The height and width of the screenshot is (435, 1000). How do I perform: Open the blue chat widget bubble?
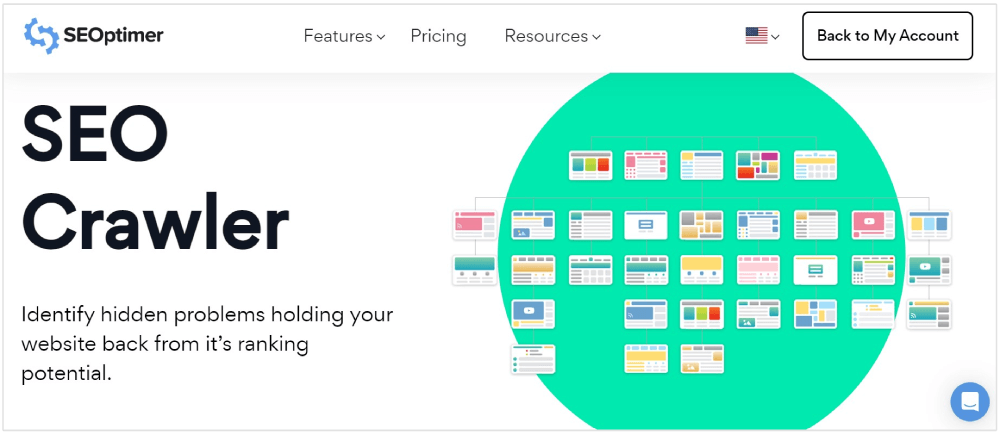pyautogui.click(x=969, y=402)
